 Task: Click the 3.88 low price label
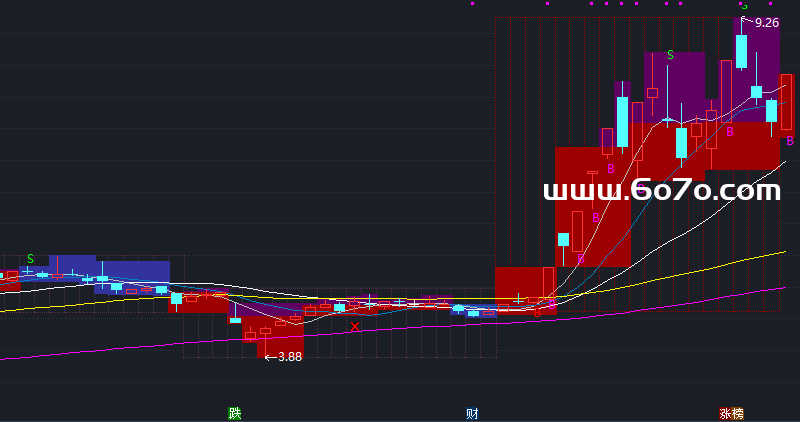pos(289,356)
